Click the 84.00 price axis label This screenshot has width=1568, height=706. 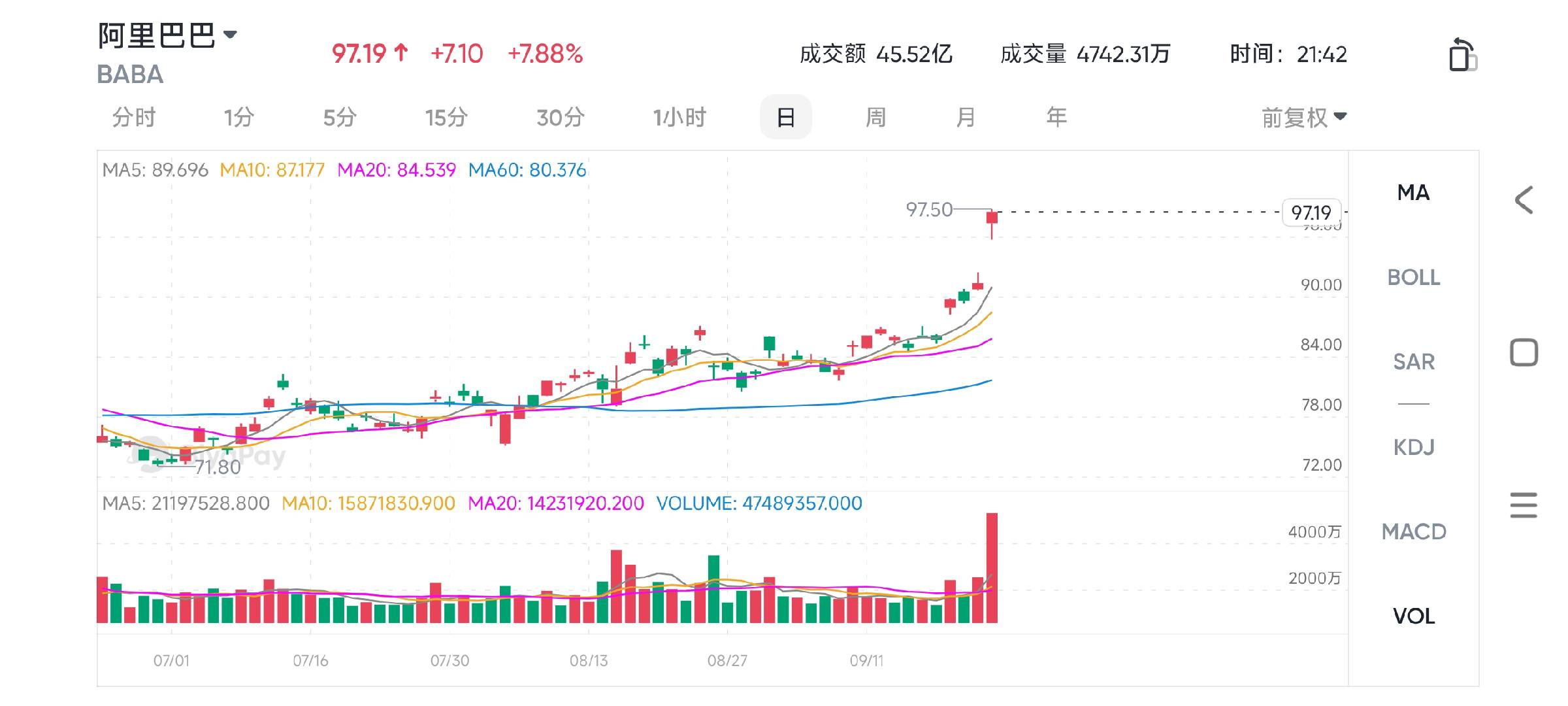point(1321,345)
